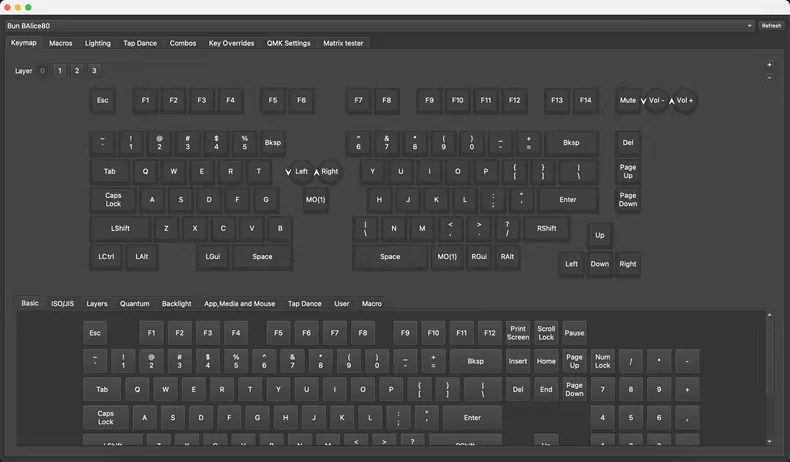Image resolution: width=790 pixels, height=462 pixels.
Task: Pick the Scroll Lock keycode
Action: [546, 333]
